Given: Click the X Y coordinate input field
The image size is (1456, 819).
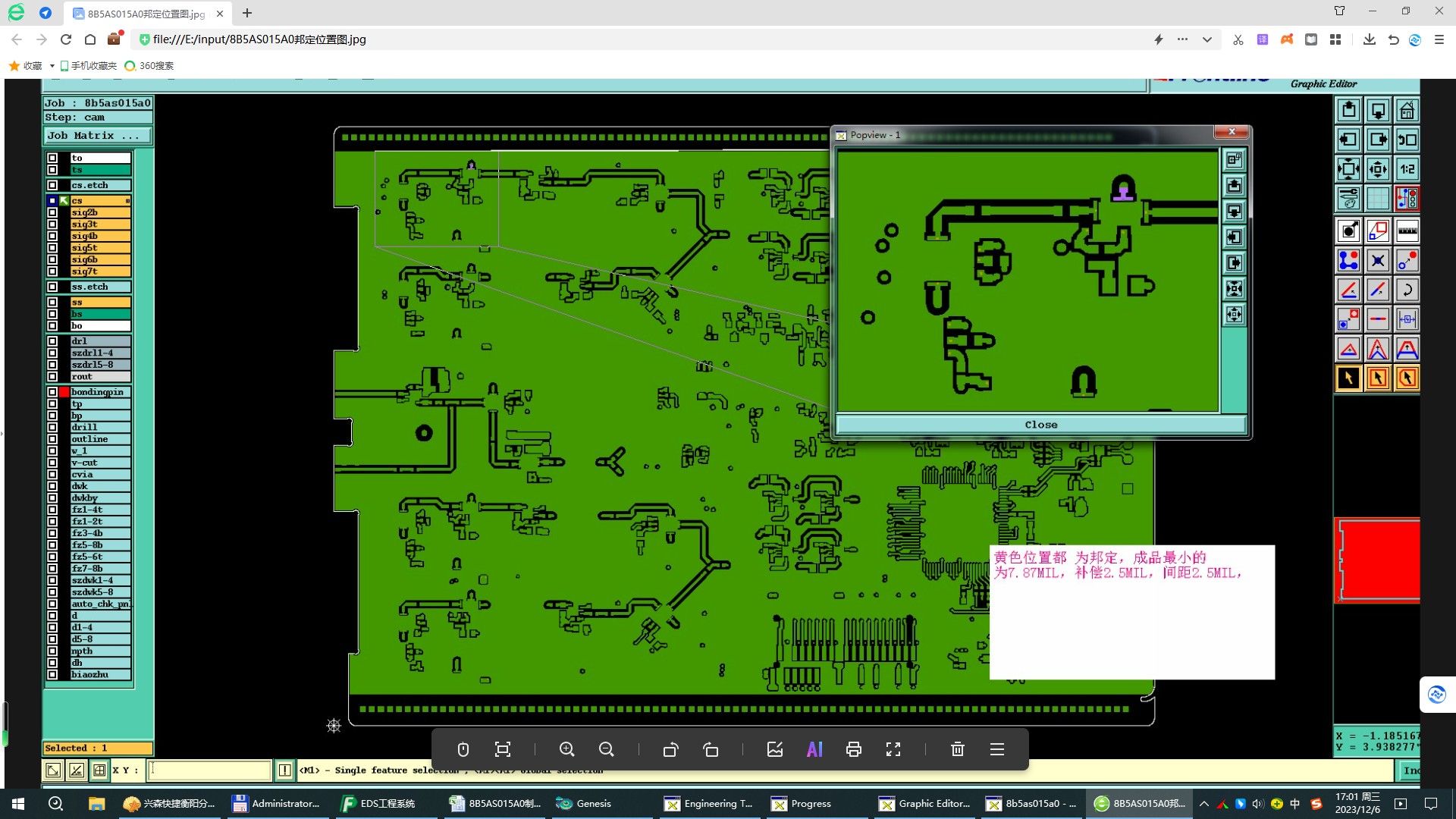Looking at the screenshot, I should click(x=209, y=770).
